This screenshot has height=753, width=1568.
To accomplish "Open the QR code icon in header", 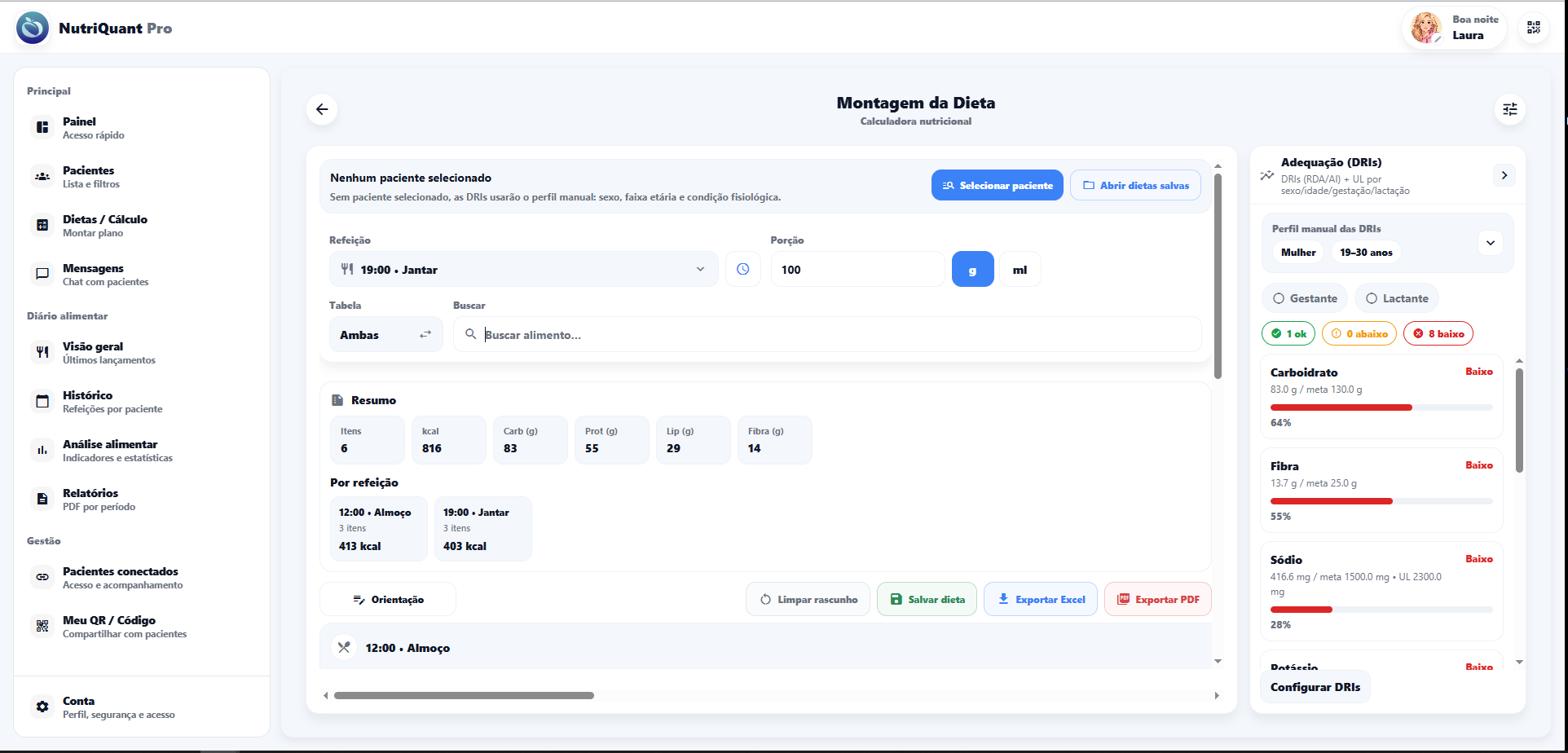I will click(1533, 28).
